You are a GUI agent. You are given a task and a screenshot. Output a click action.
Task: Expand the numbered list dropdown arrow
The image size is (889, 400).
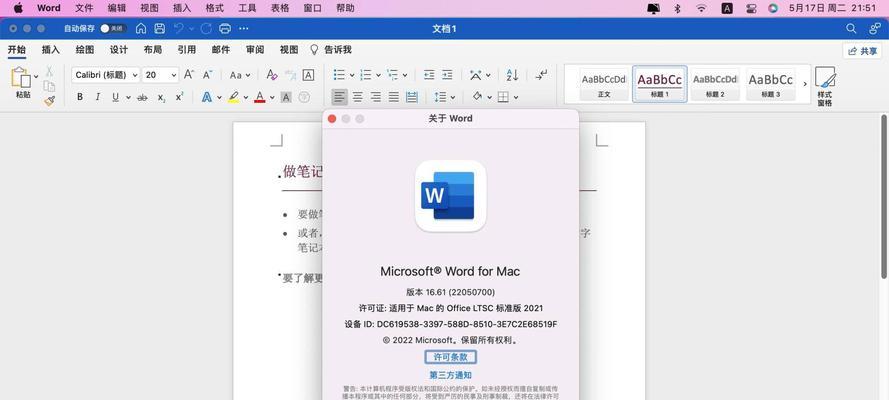pos(378,75)
